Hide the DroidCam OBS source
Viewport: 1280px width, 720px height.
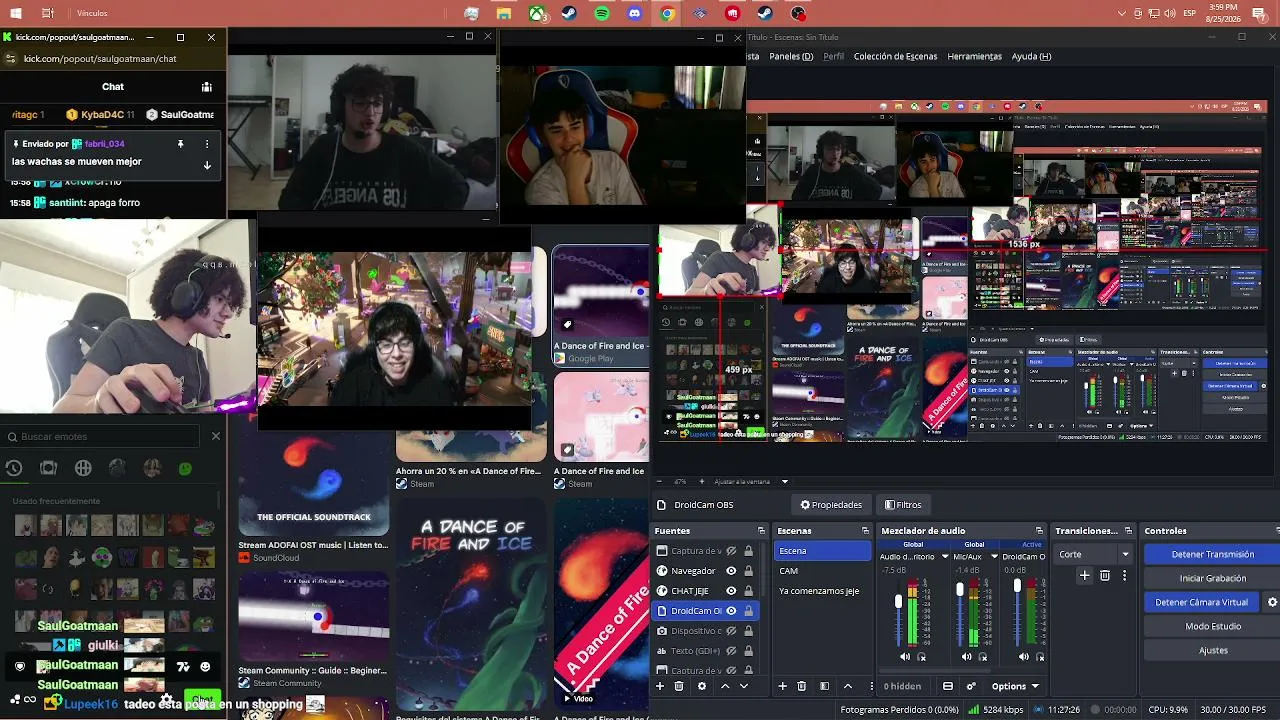pyautogui.click(x=731, y=611)
